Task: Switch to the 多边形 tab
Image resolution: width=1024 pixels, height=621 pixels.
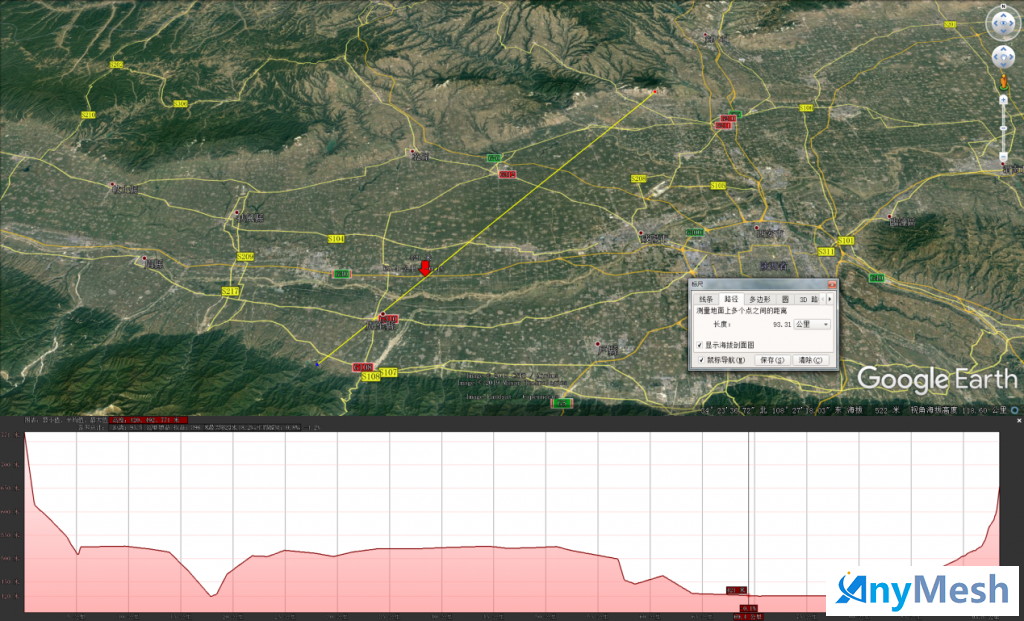Action: tap(759, 299)
